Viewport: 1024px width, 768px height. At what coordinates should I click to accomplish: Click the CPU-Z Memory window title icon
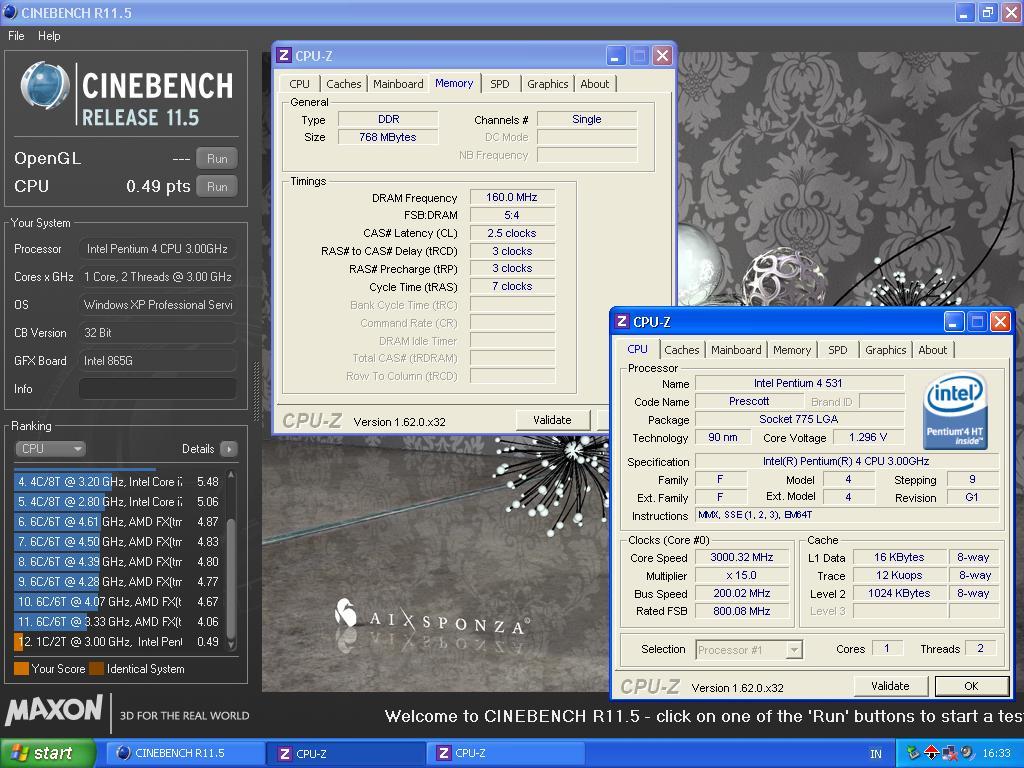click(284, 56)
